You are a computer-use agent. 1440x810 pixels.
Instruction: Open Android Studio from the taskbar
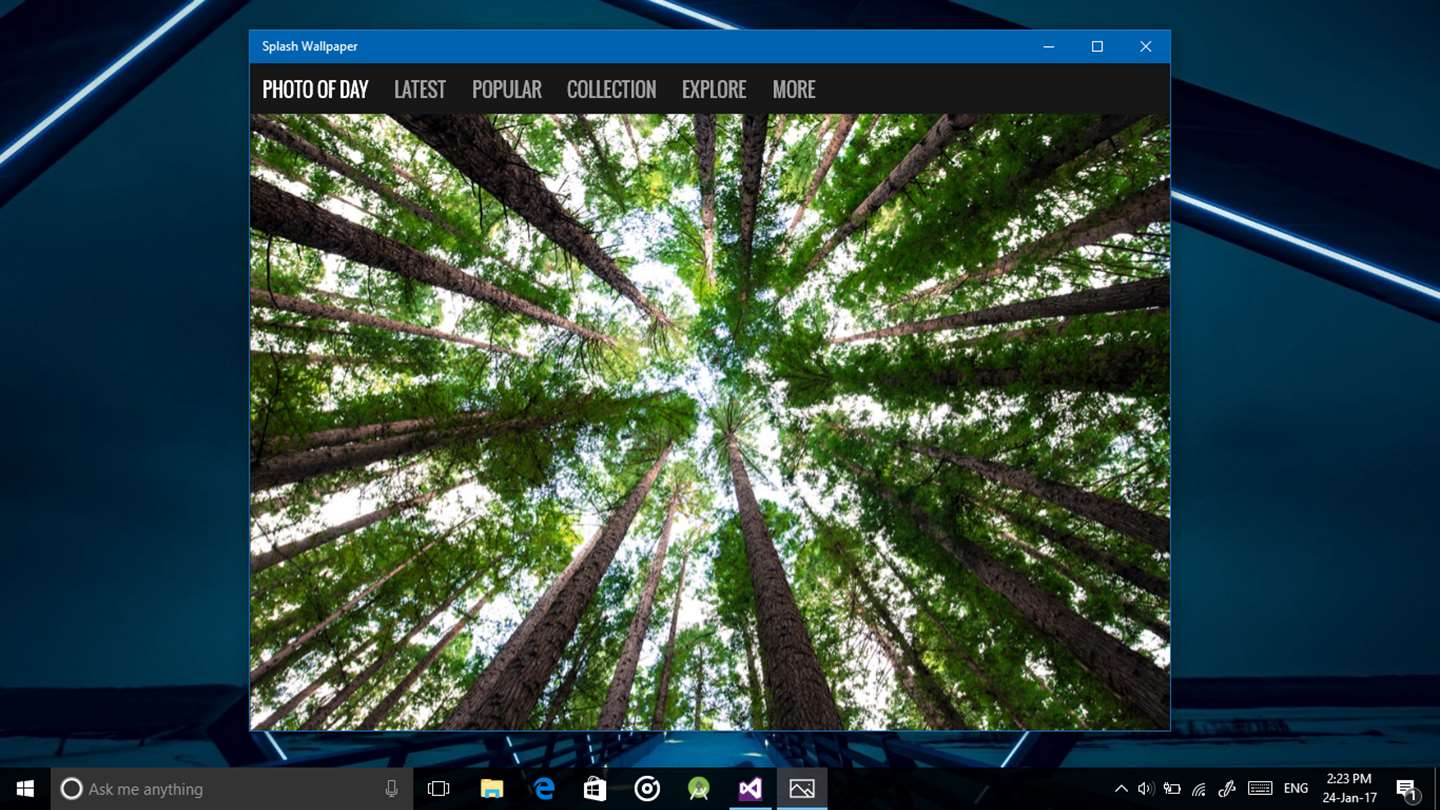pos(698,789)
